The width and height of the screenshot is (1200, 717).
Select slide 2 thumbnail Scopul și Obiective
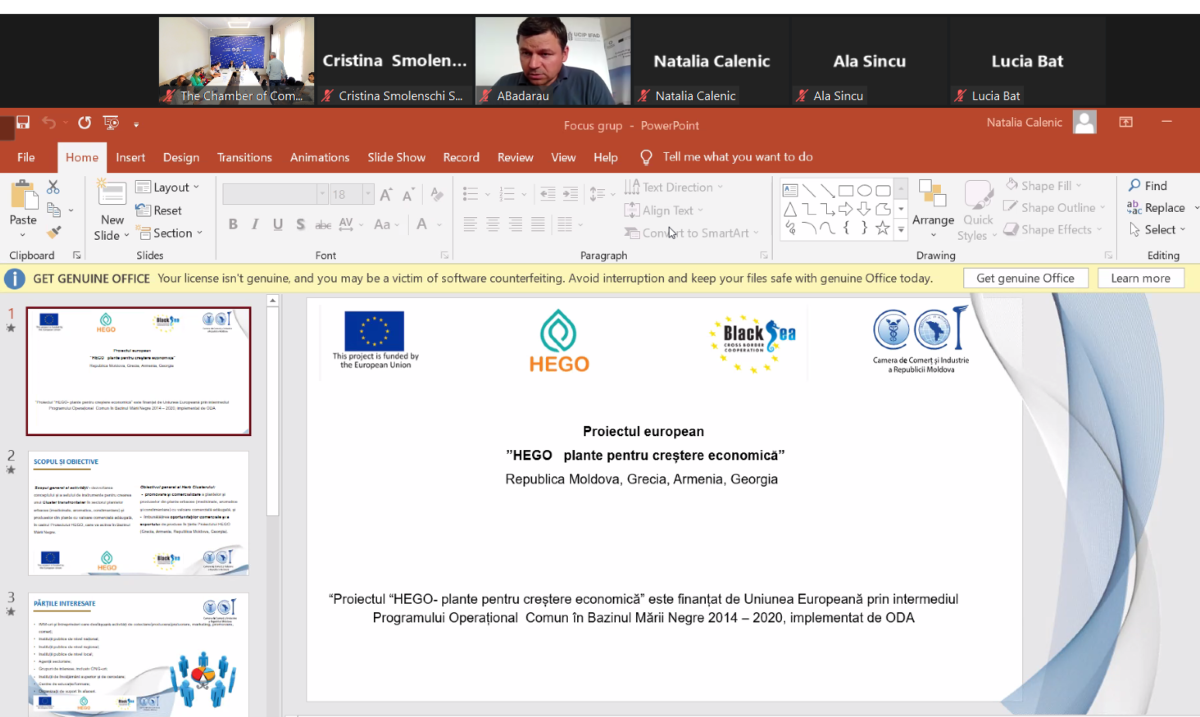pos(139,513)
